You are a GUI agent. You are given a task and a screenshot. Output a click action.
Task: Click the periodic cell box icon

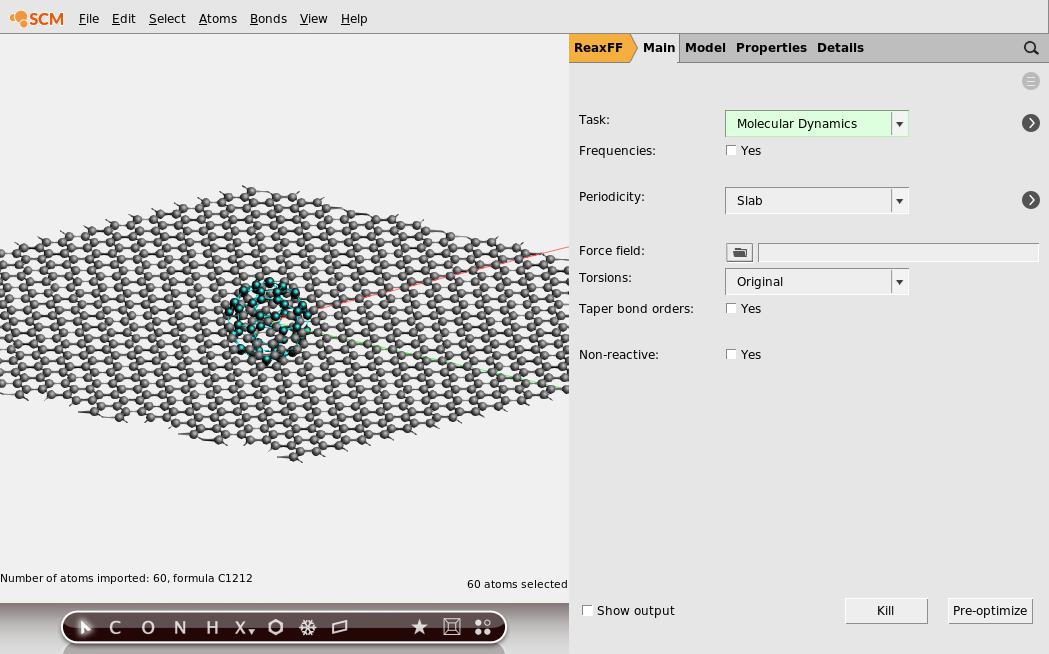(x=451, y=627)
